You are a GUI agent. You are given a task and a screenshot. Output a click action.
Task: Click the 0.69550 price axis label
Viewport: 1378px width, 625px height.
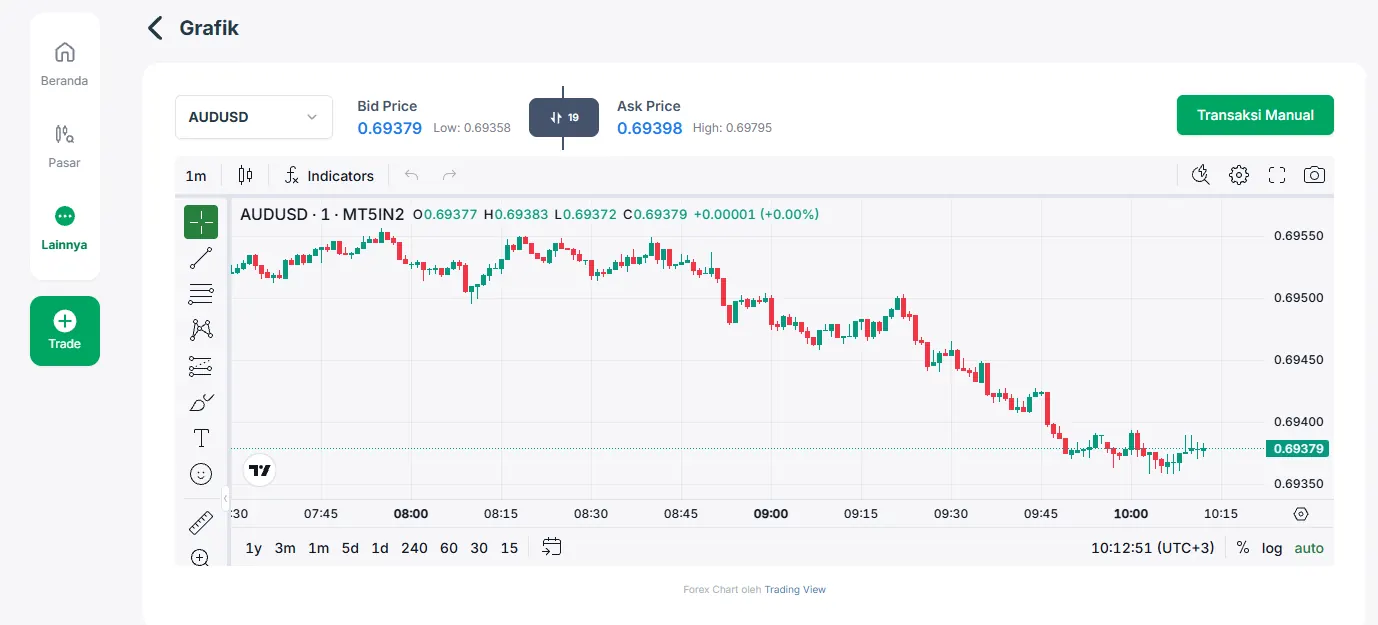point(1298,236)
